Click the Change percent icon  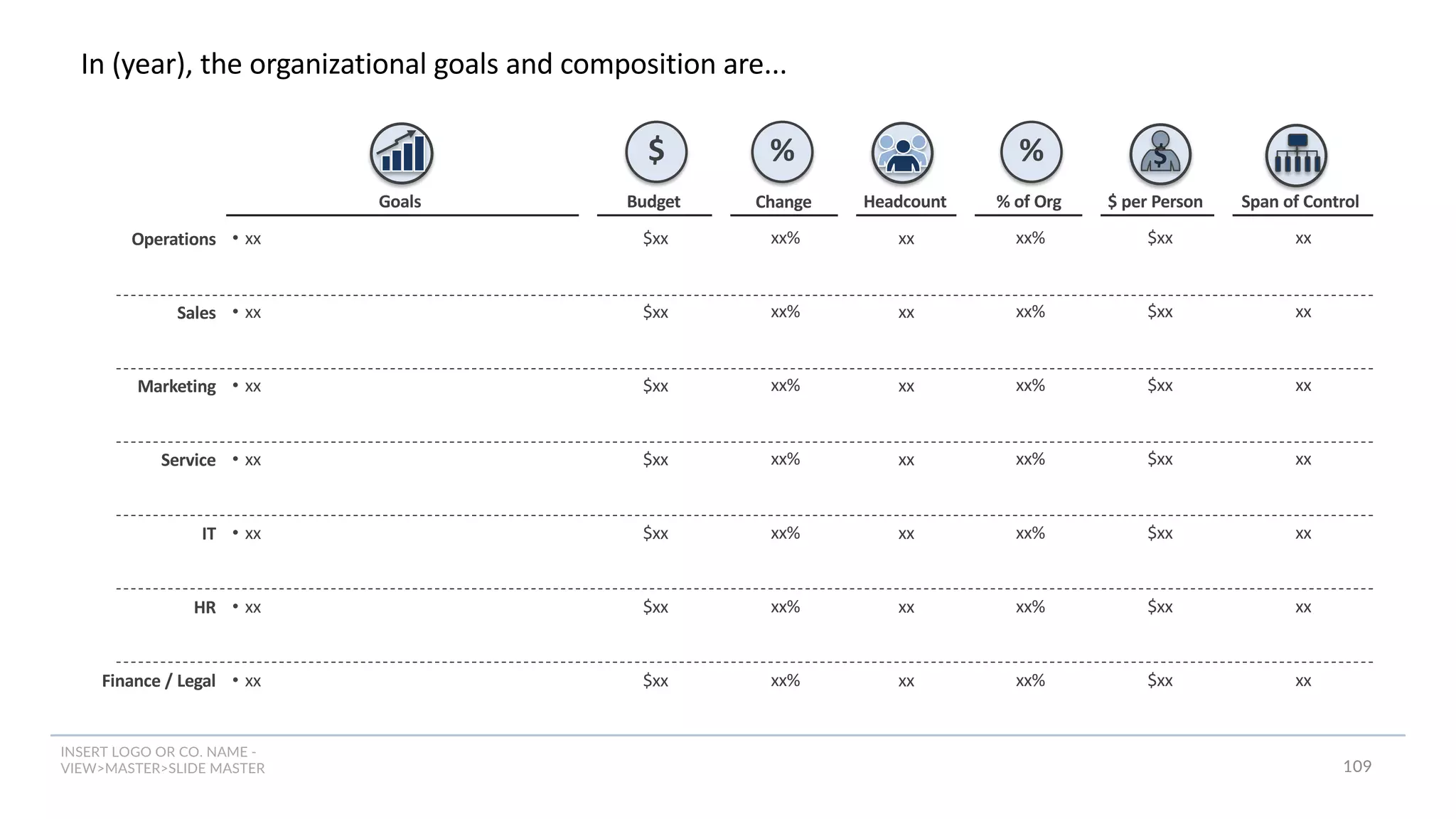tap(782, 152)
